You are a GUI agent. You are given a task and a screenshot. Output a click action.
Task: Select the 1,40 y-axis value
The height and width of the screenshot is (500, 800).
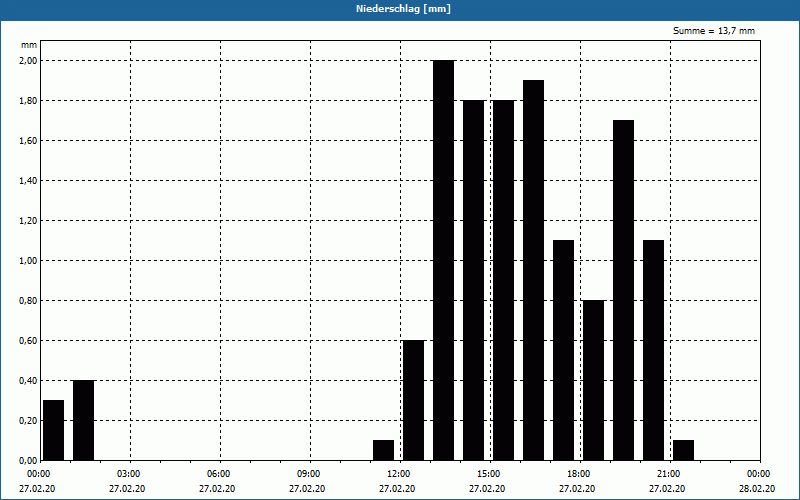(x=29, y=181)
